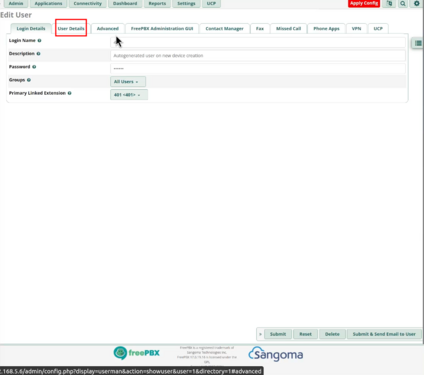
Task: Click Submit & Send Email to User
Action: pyautogui.click(x=384, y=334)
